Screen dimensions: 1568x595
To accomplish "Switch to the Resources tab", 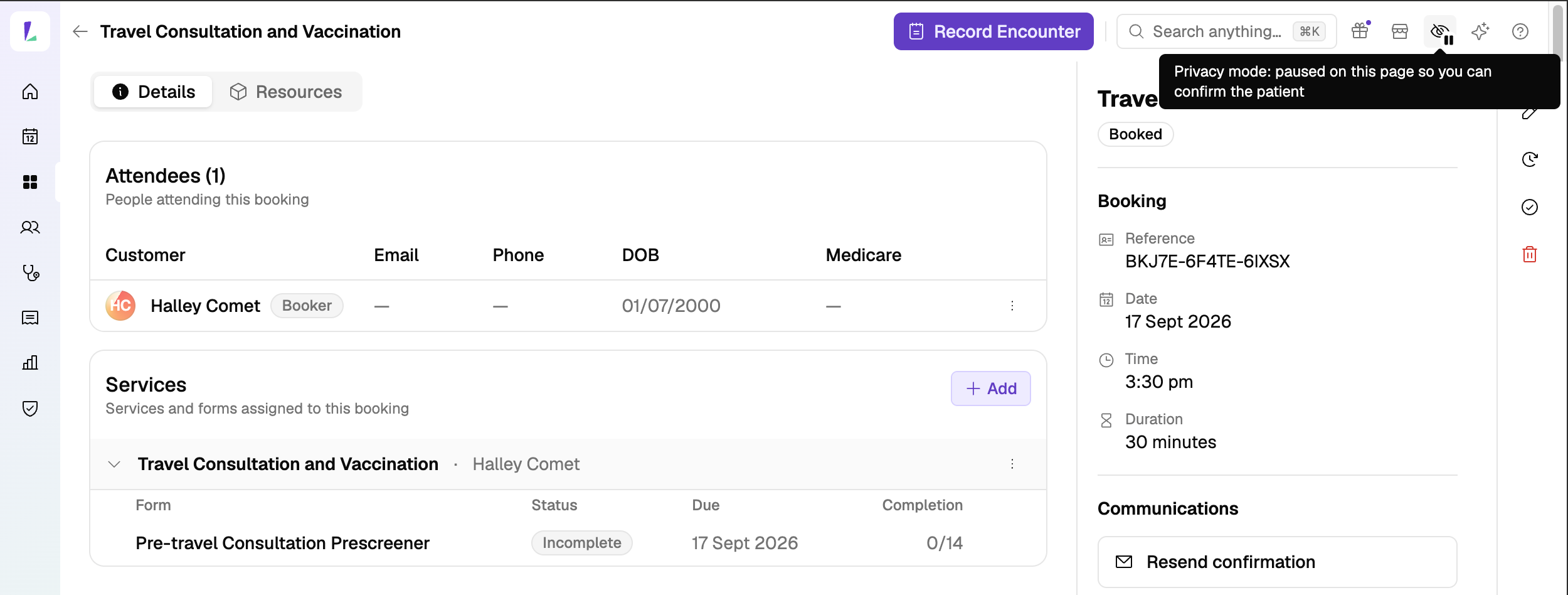I will point(286,92).
